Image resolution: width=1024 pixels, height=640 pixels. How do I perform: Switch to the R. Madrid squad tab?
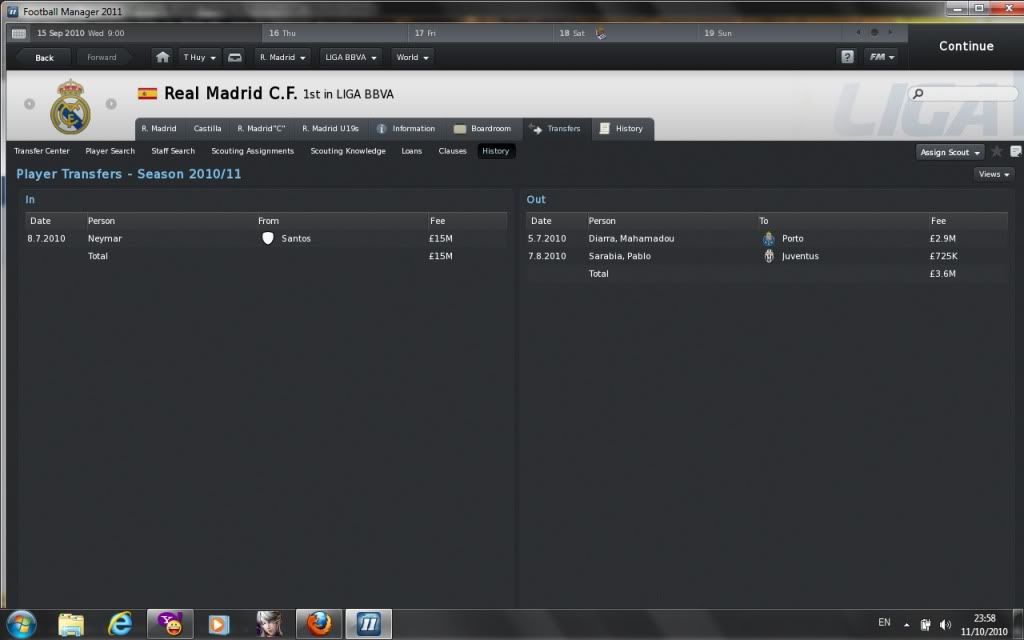click(x=159, y=129)
